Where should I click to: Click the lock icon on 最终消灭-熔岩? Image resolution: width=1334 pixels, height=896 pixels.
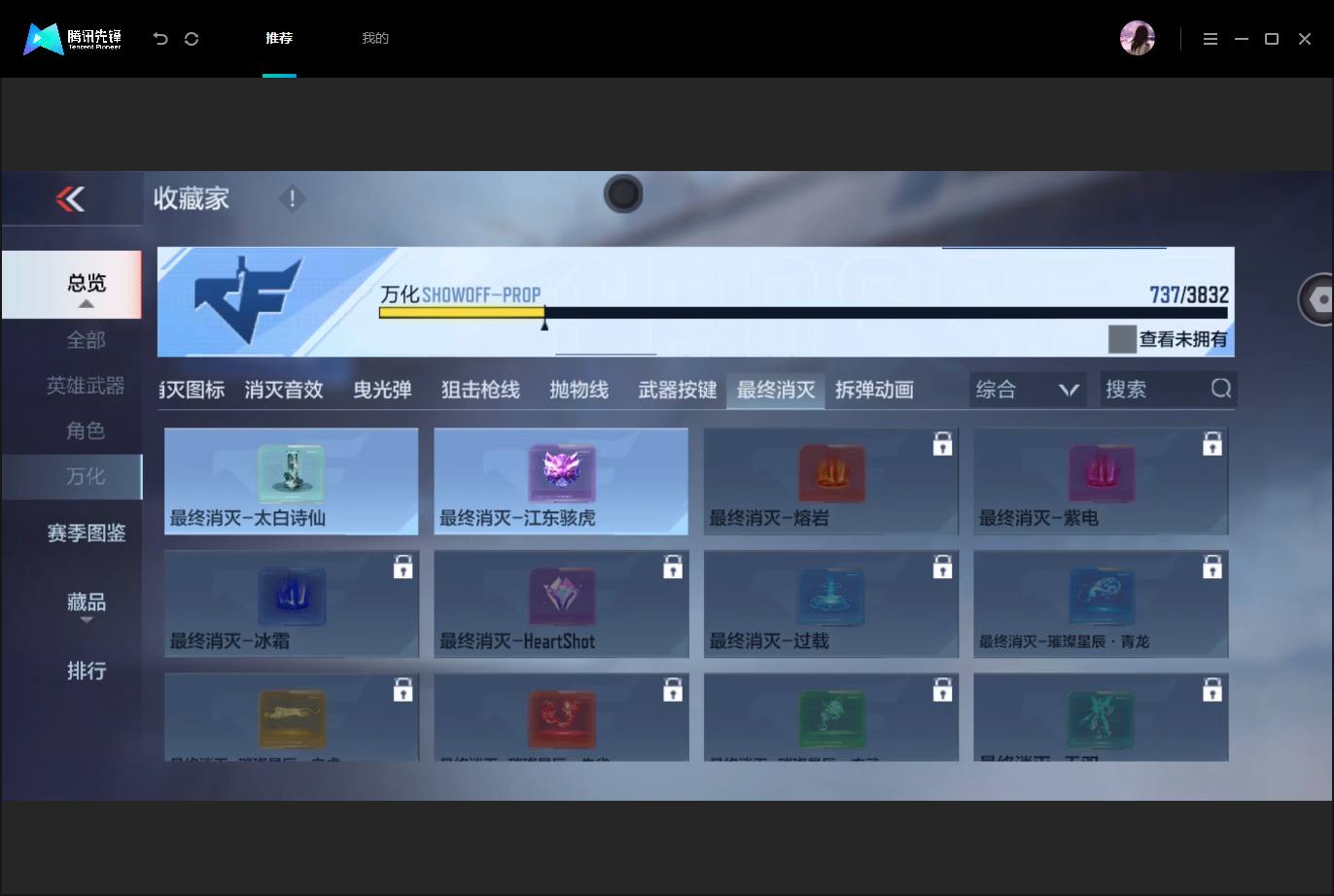click(x=942, y=445)
